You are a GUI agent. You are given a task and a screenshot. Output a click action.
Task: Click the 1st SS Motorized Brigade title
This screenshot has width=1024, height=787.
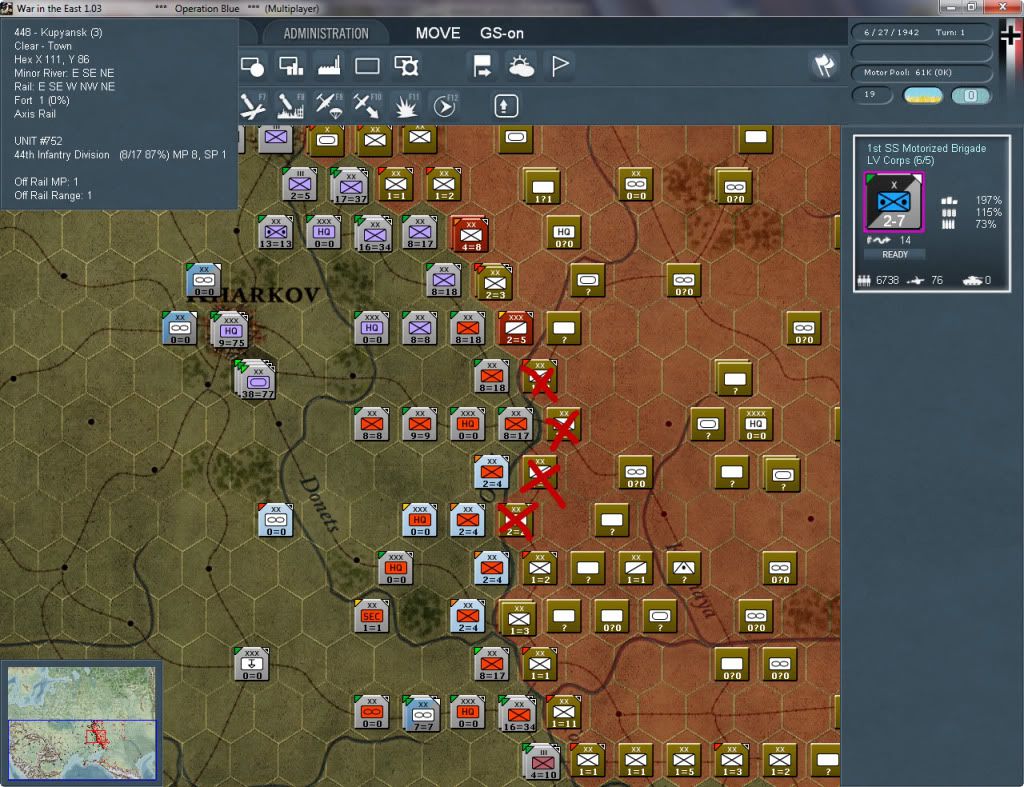[926, 148]
